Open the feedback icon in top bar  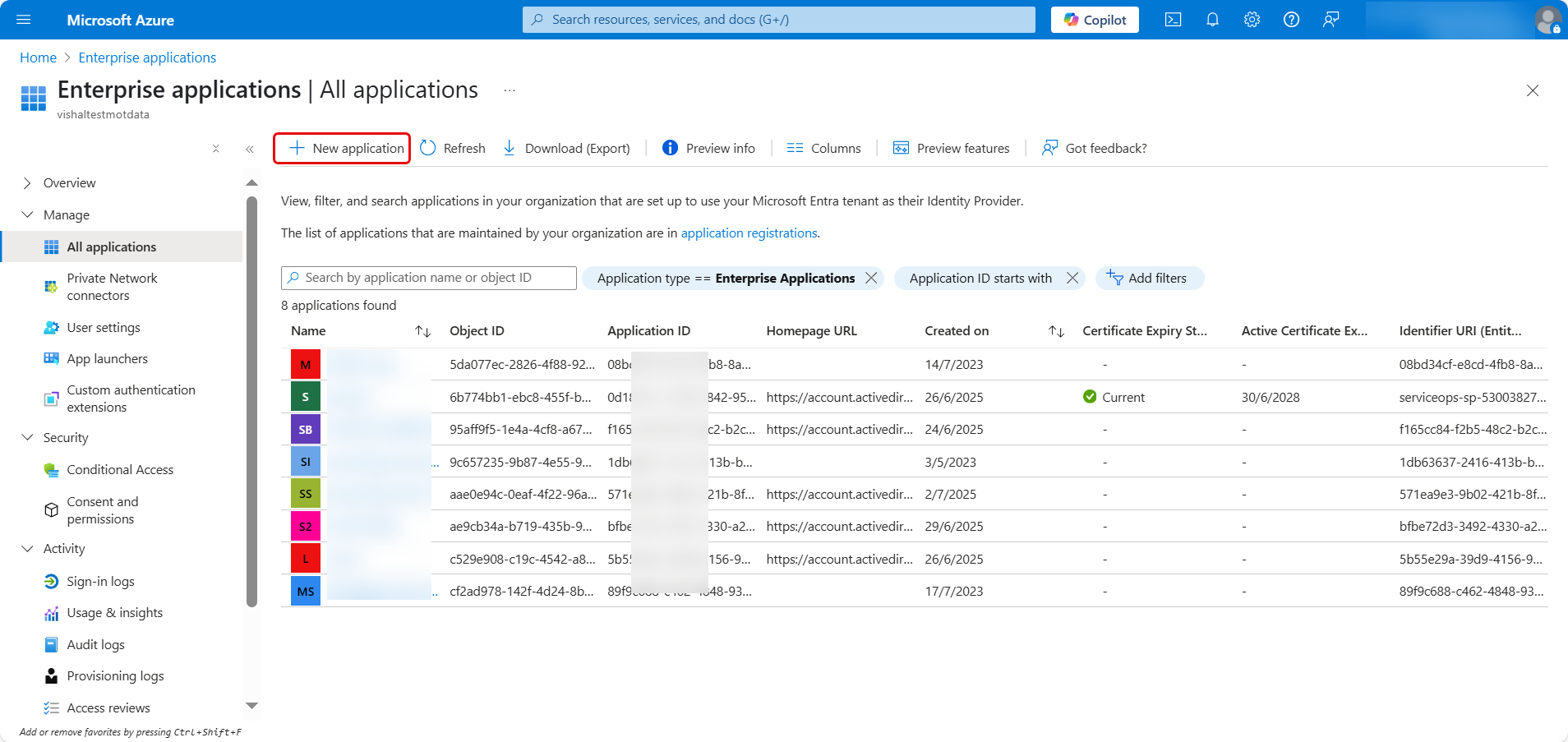pos(1330,20)
